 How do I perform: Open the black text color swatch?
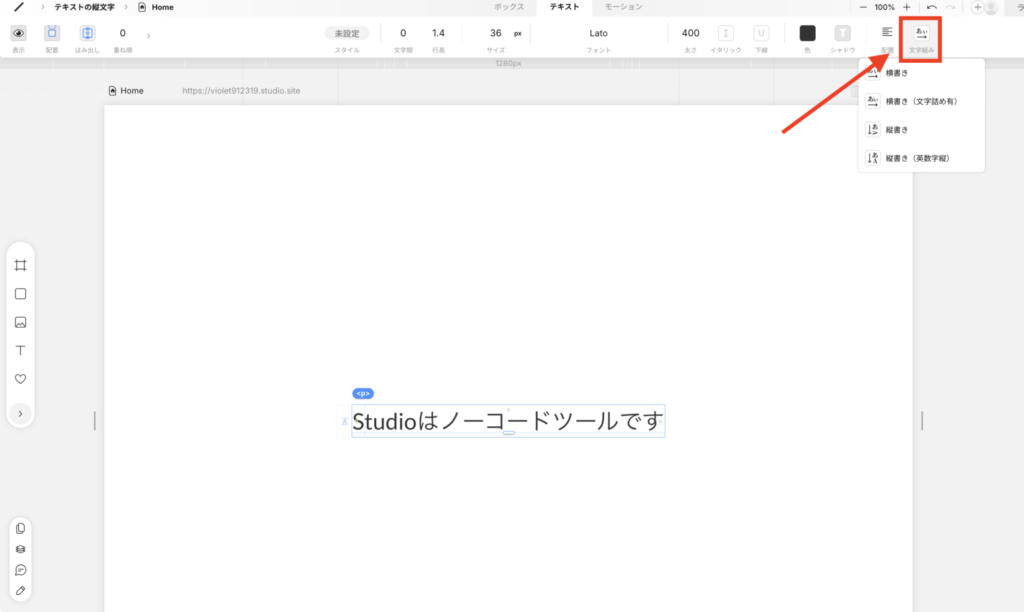coord(807,33)
